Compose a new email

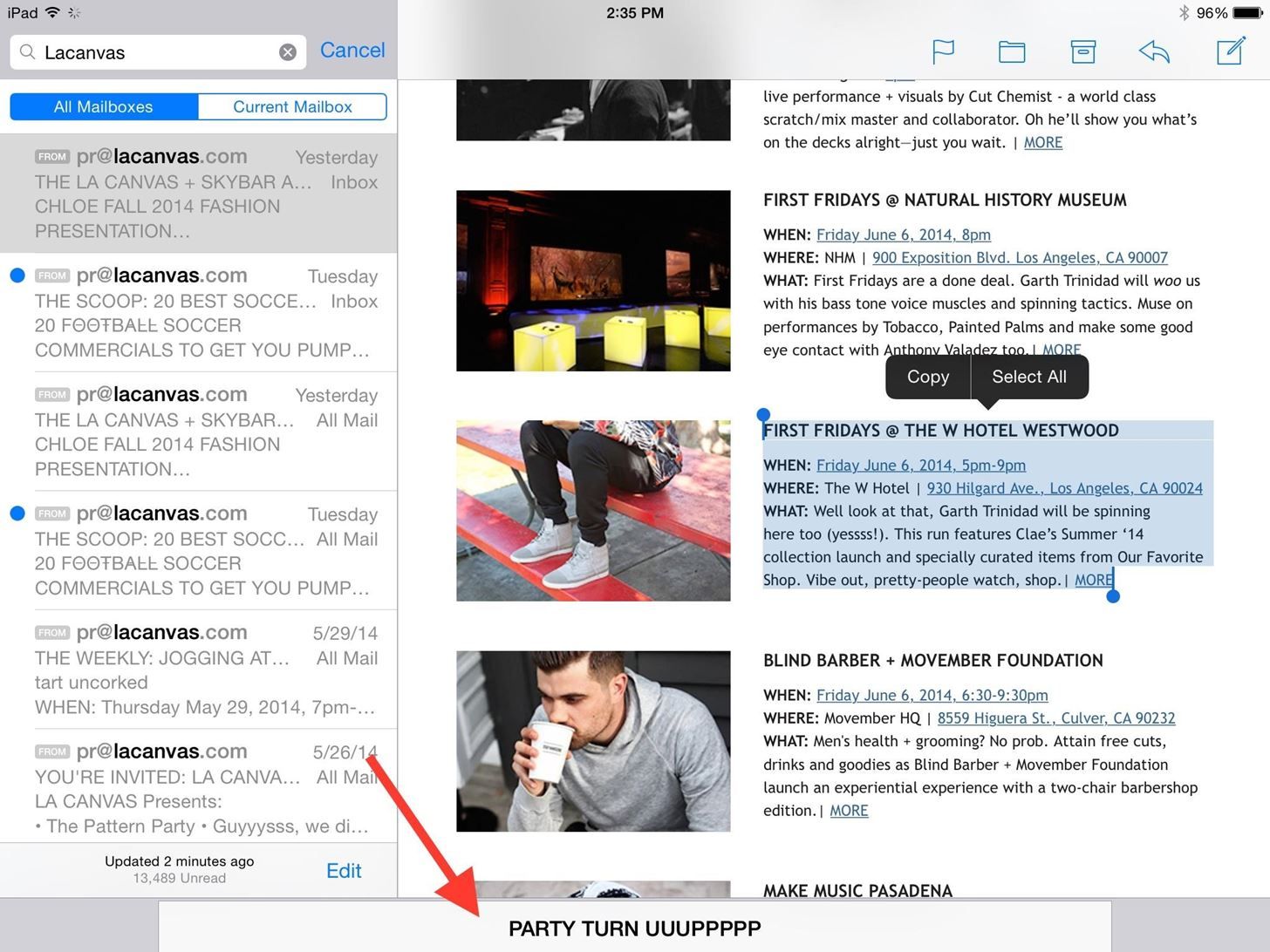pos(1230,51)
